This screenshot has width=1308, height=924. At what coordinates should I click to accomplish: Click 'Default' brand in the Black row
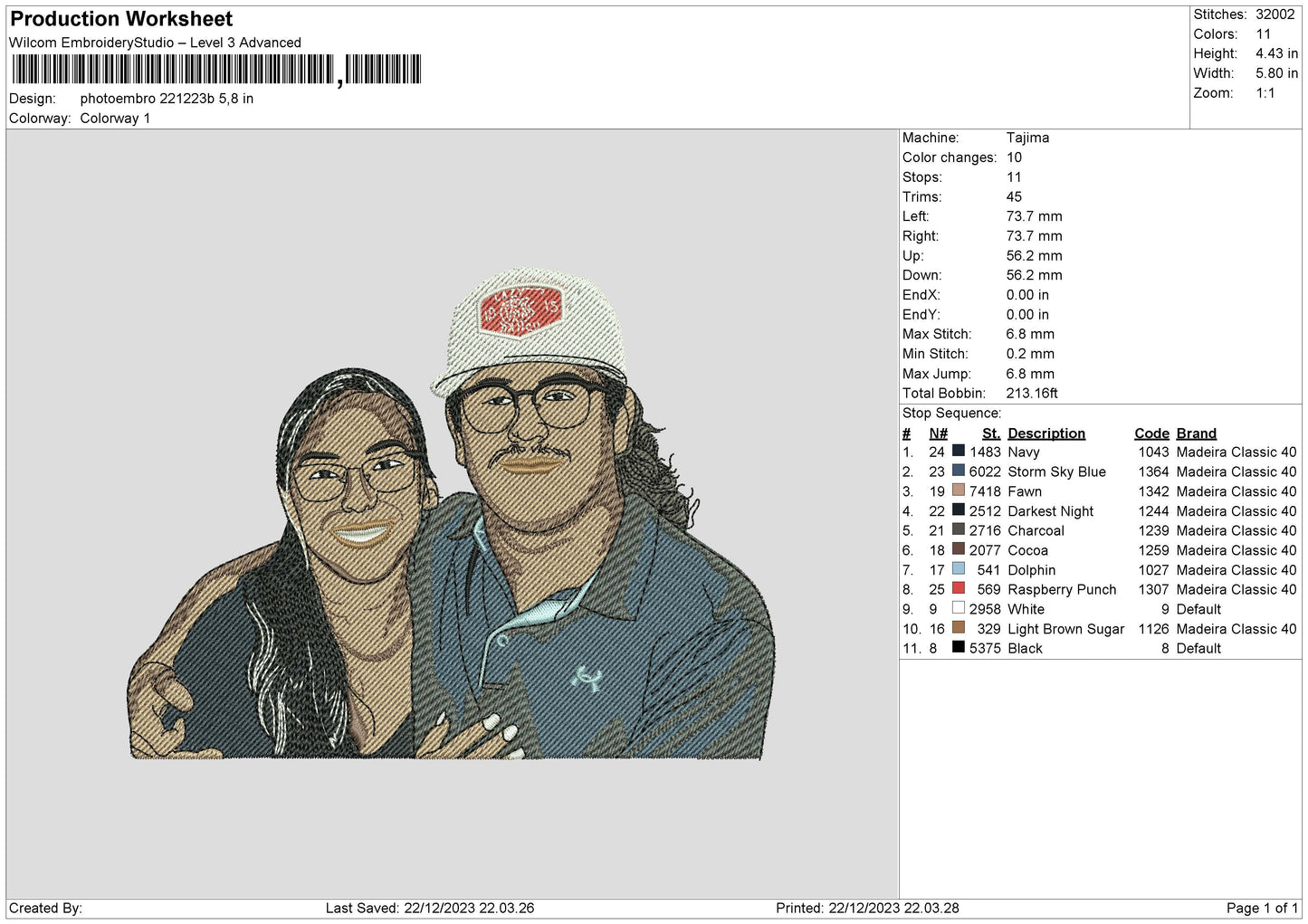pos(1198,648)
